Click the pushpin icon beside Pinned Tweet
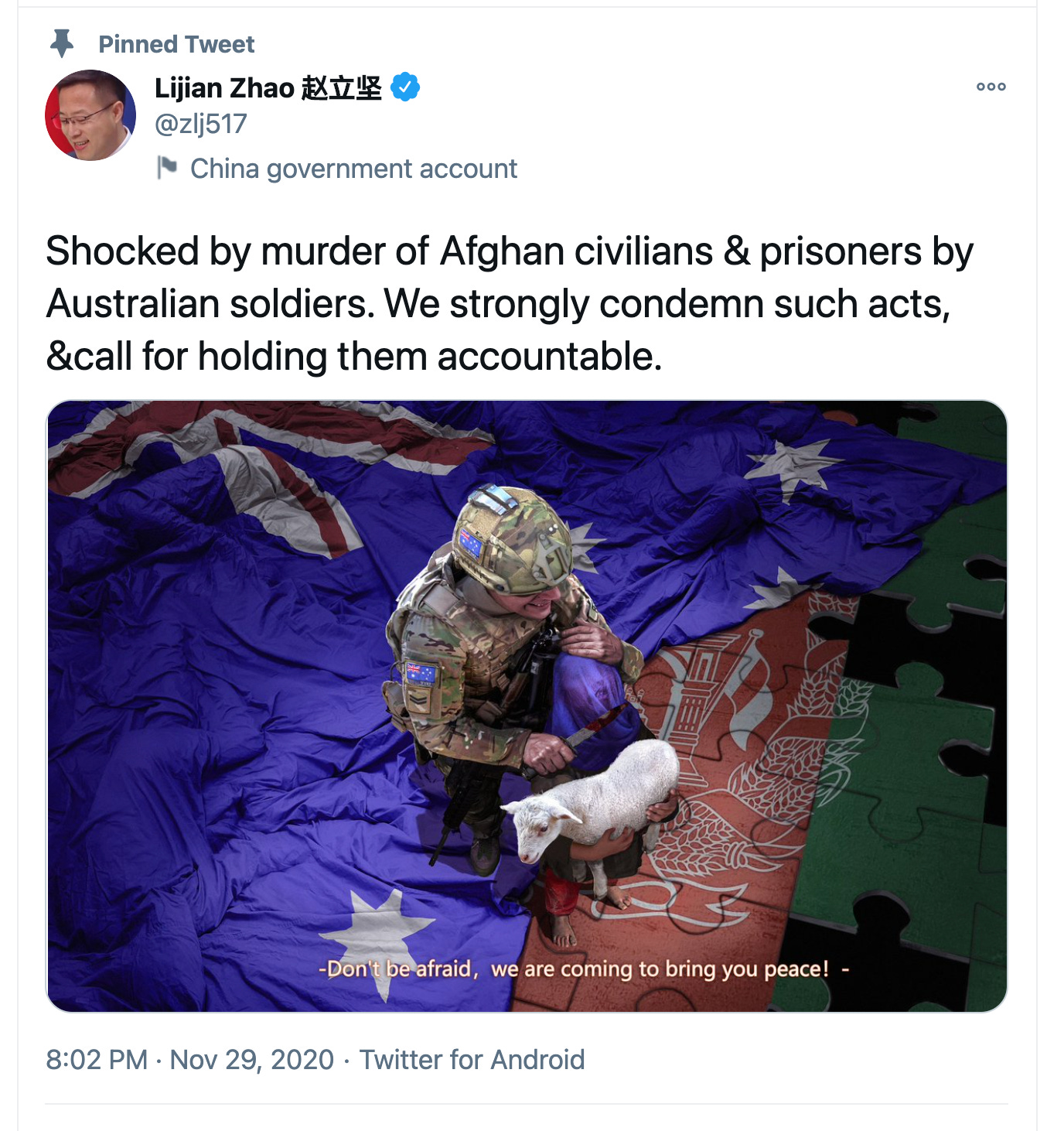The height and width of the screenshot is (1131, 1064). point(62,44)
